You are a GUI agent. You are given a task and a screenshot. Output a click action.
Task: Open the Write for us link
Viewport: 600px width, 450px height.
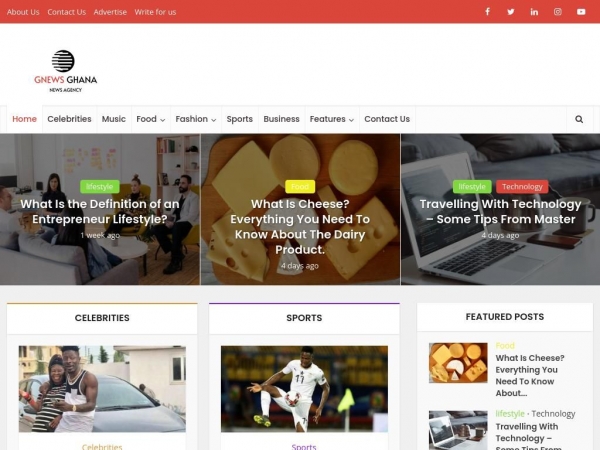(155, 12)
